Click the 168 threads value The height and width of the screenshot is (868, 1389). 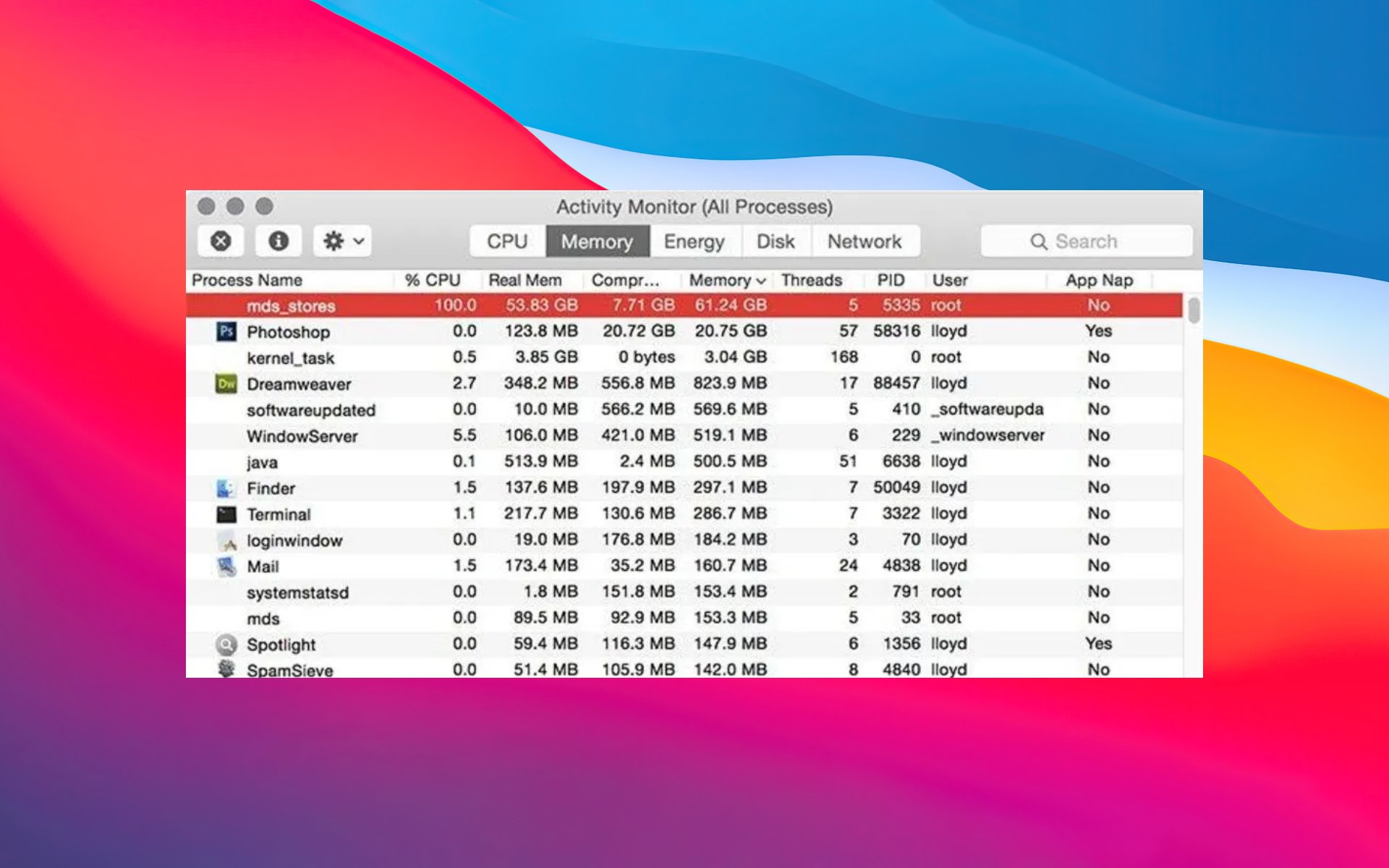click(844, 357)
